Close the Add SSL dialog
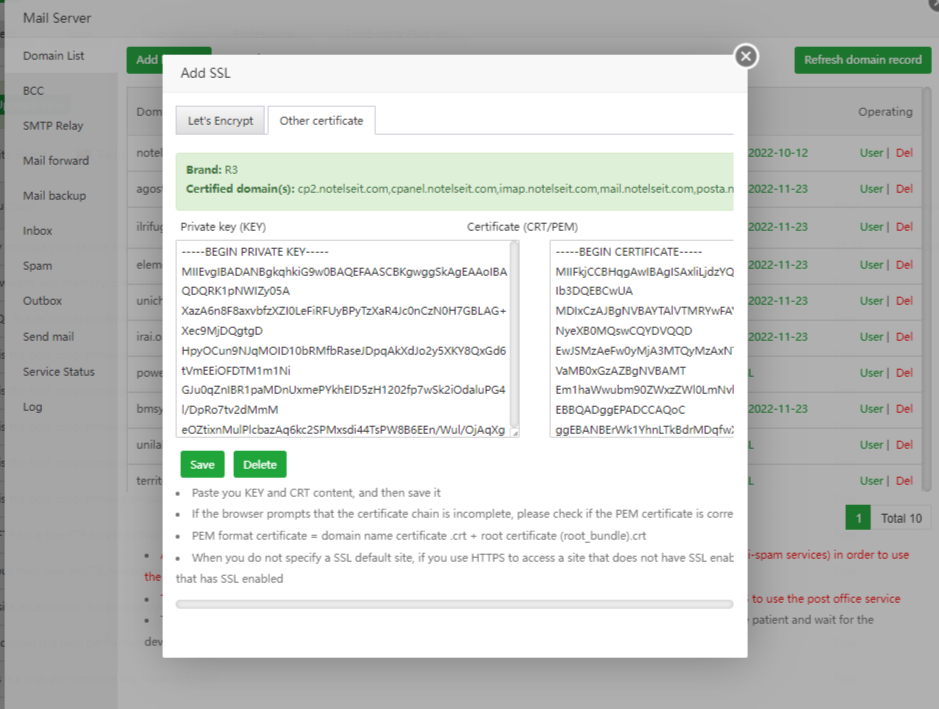Viewport: 939px width, 709px height. pos(746,56)
